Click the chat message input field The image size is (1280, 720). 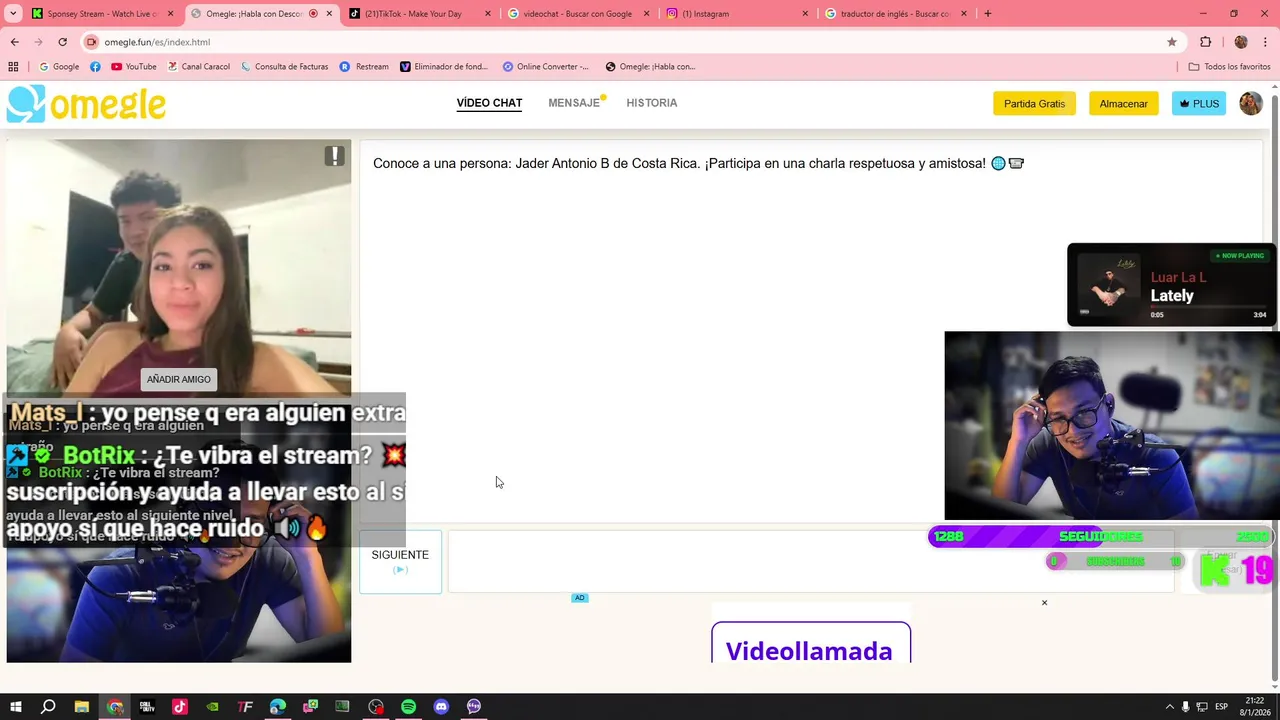pyautogui.click(x=811, y=561)
